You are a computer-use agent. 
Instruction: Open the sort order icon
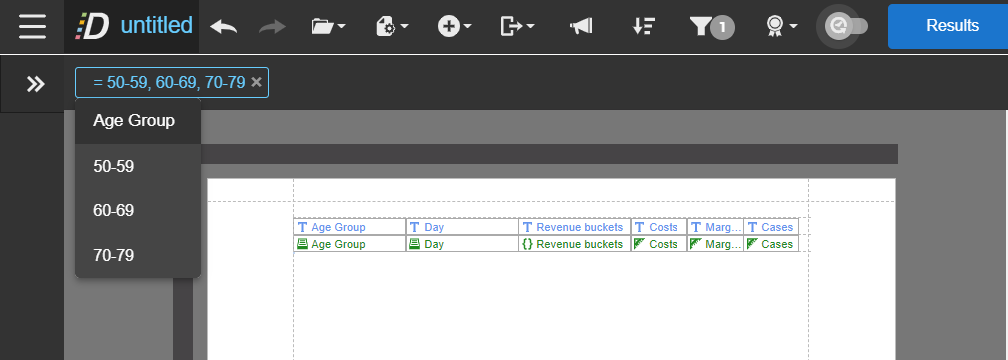pos(644,26)
